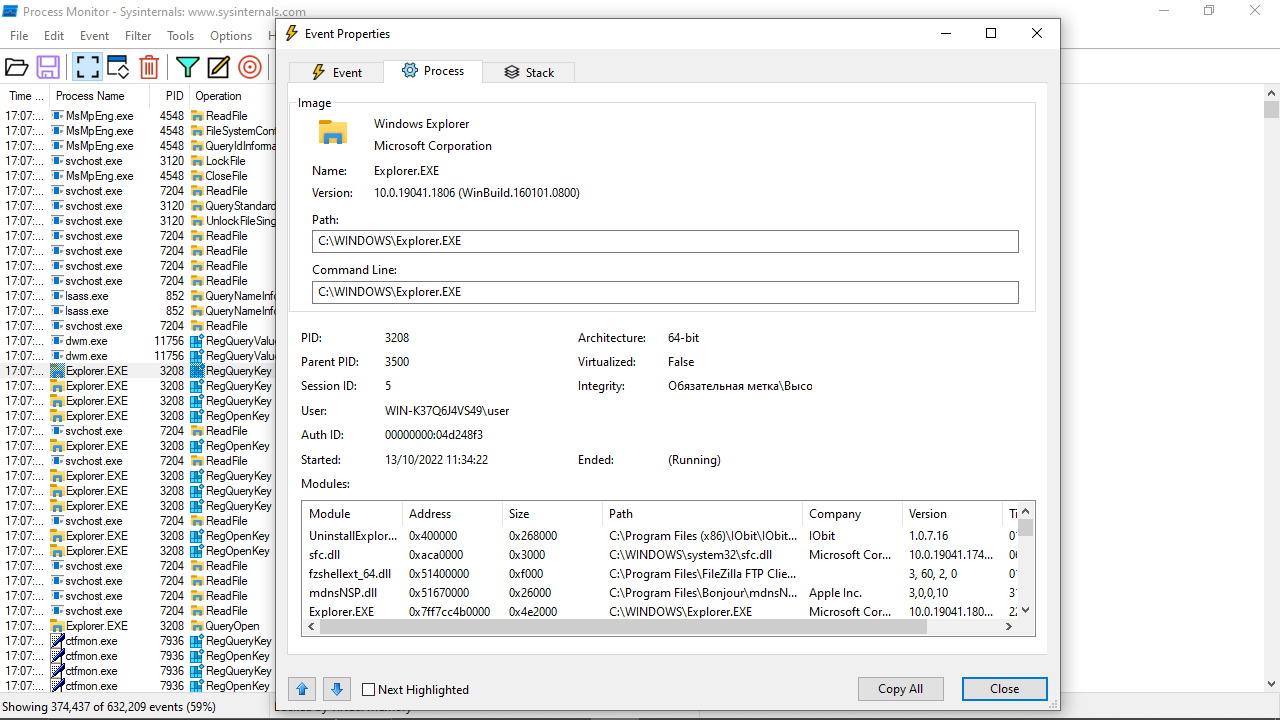Select the UninstallExplor... module row
1280x720 pixels.
click(660, 536)
